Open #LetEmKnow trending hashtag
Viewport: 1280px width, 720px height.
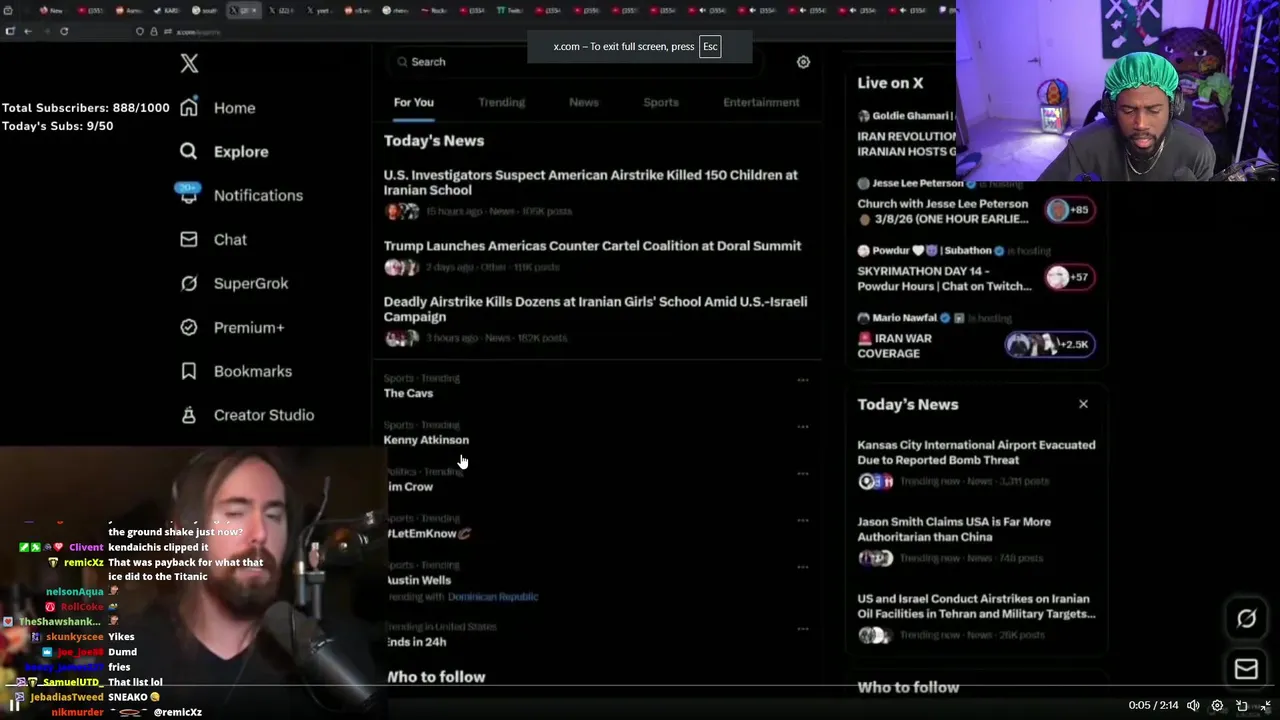click(x=428, y=533)
